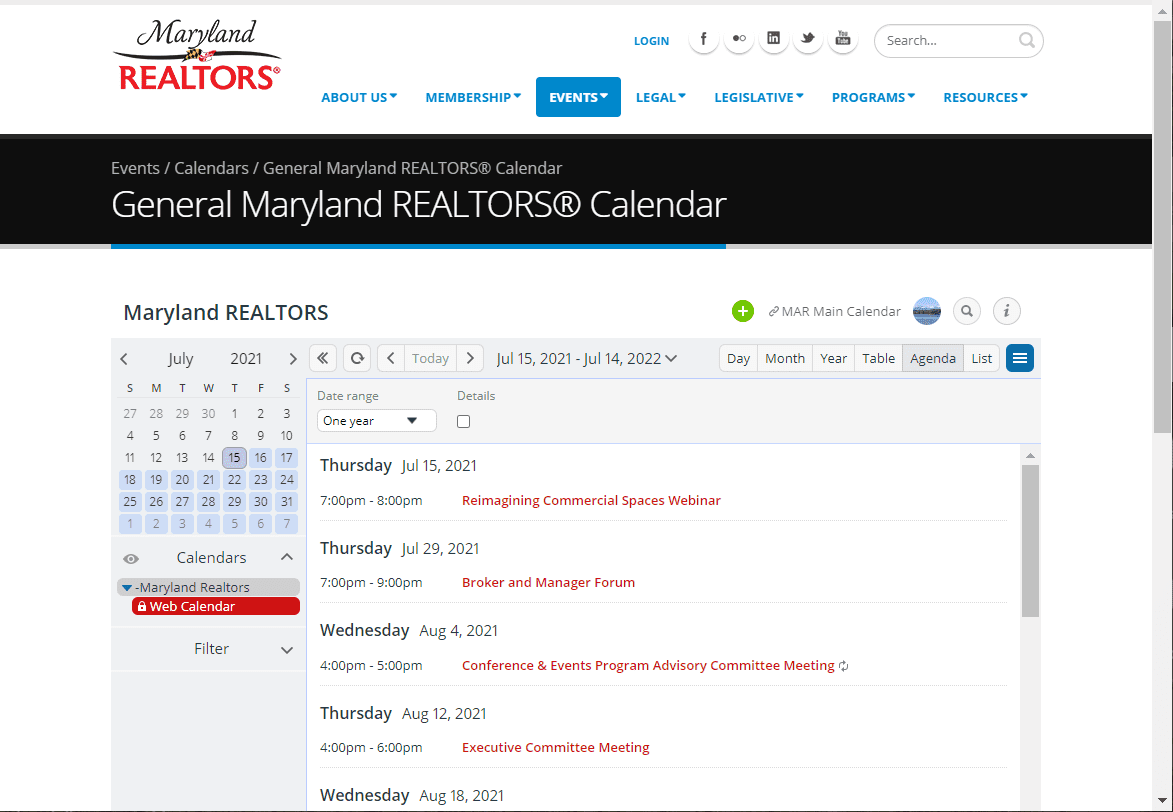Open Reimagining Commercial Spaces Webinar event
This screenshot has height=812, width=1173.
point(591,500)
